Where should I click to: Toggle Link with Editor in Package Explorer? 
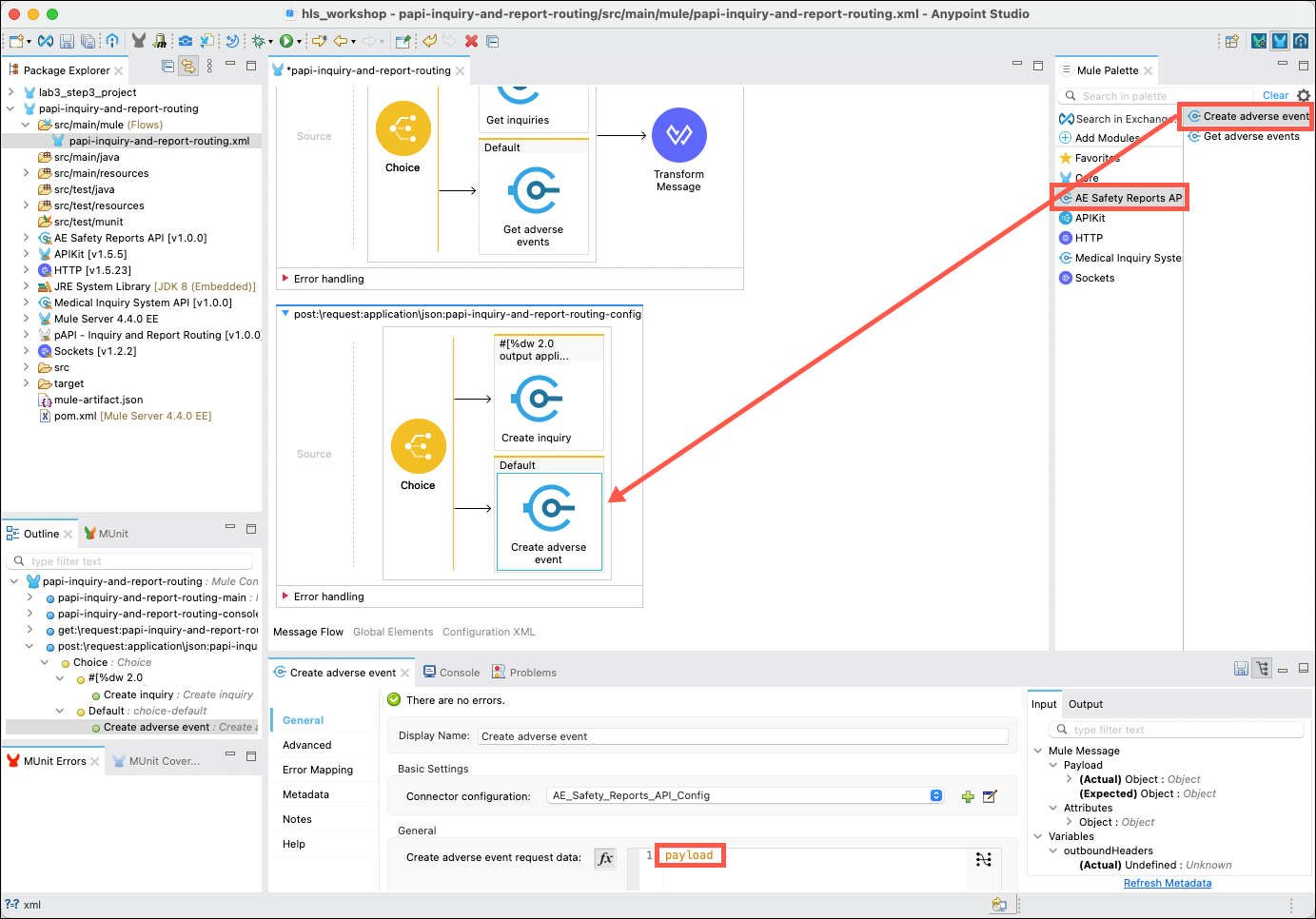click(188, 67)
